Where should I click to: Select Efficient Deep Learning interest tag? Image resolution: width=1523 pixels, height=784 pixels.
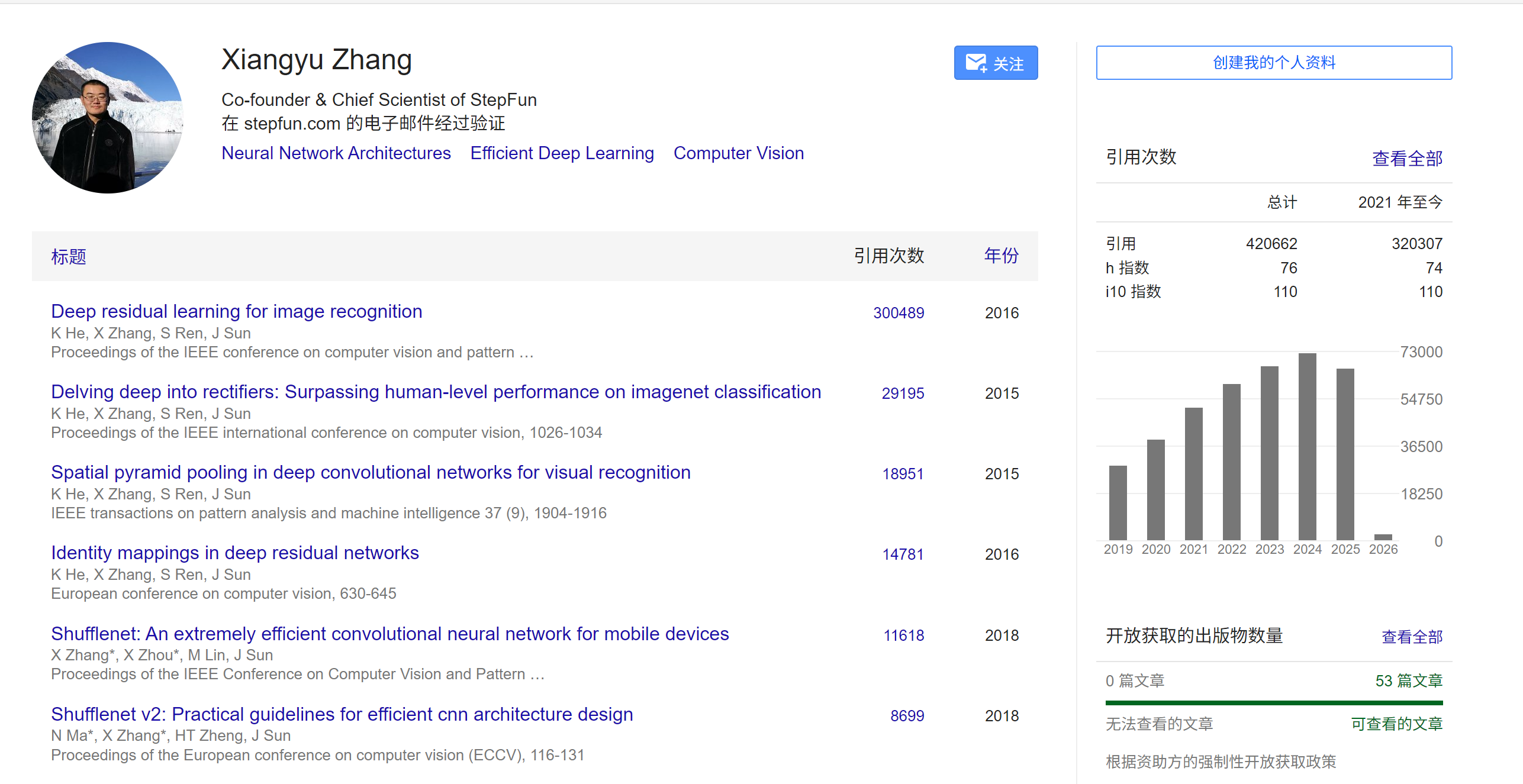pyautogui.click(x=562, y=153)
